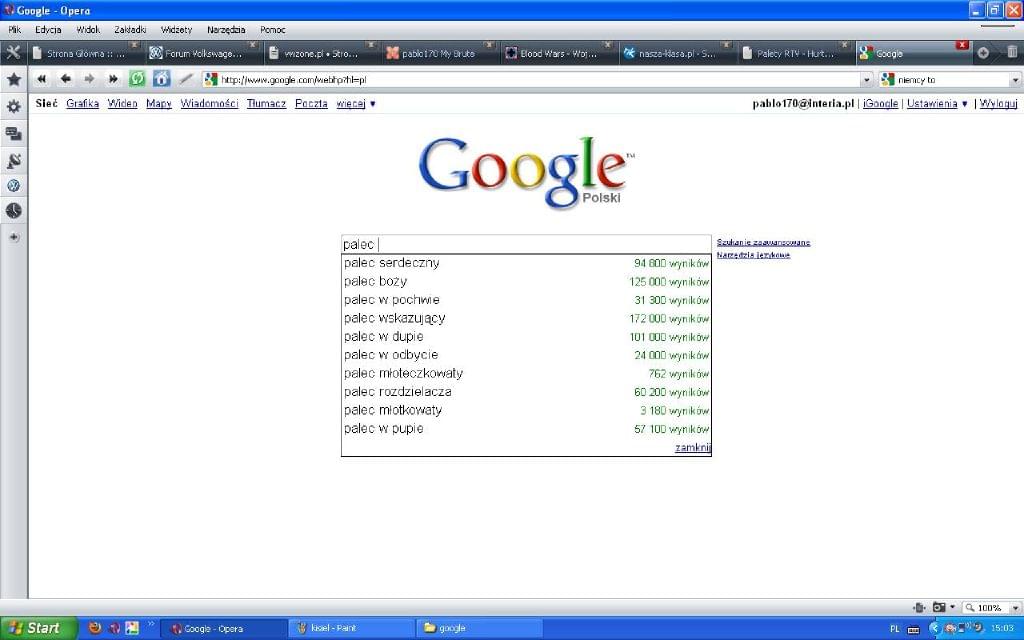Click the Rewind navigation button

(42, 79)
